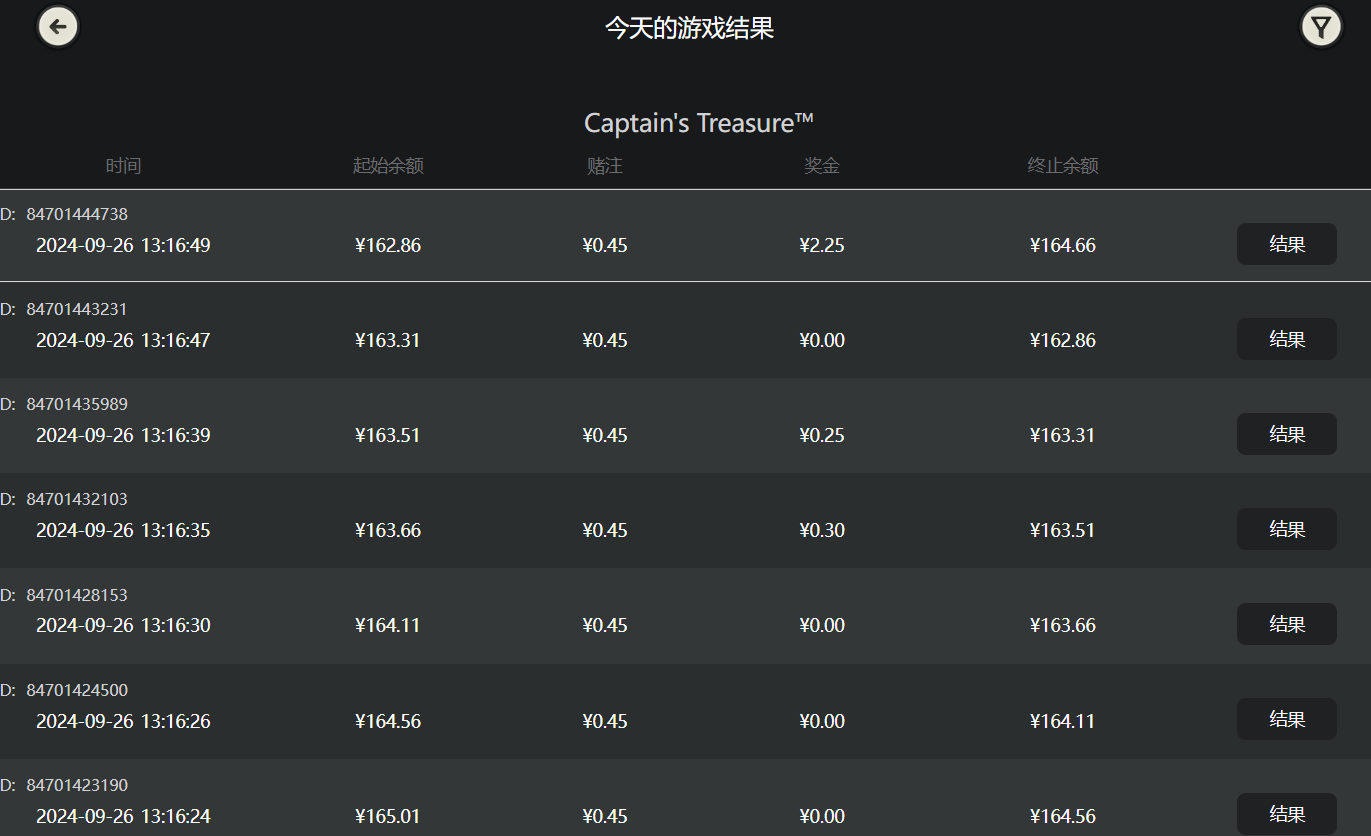Click the ¥2.25 prize amount
Screen dimensions: 1371x836
(822, 245)
